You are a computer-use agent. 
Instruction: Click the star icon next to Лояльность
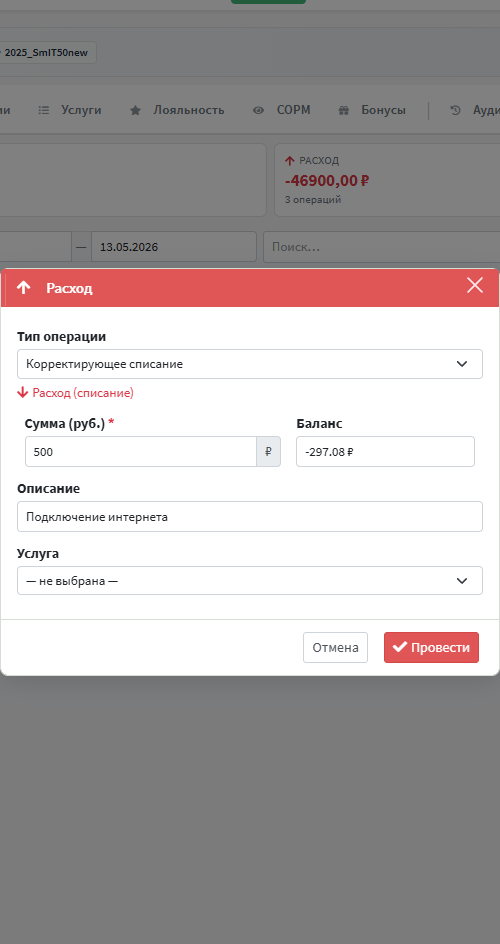coord(136,110)
